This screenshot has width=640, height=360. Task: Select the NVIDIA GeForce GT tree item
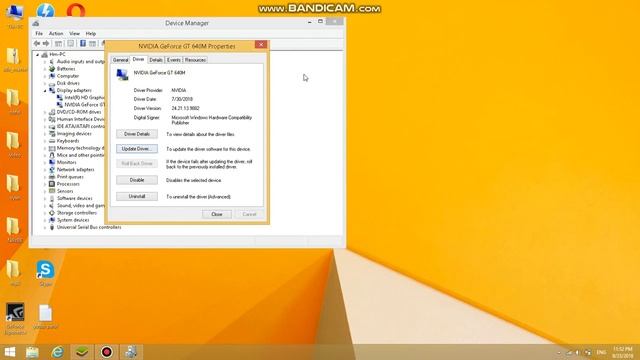point(80,105)
